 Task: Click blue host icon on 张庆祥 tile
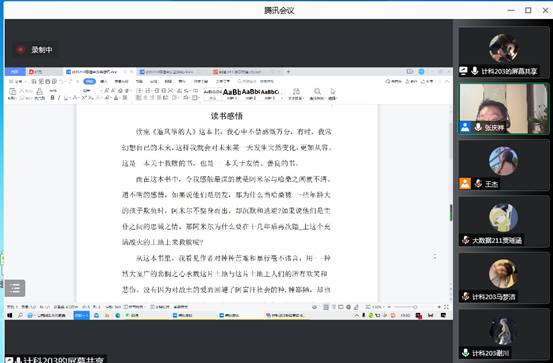point(465,127)
